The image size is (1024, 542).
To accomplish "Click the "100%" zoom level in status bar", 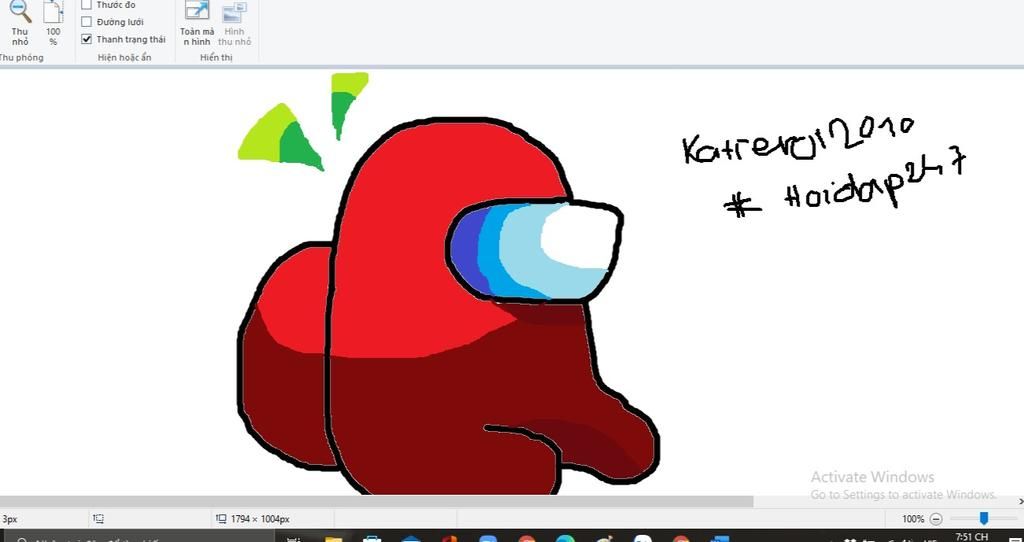I will click(x=913, y=519).
